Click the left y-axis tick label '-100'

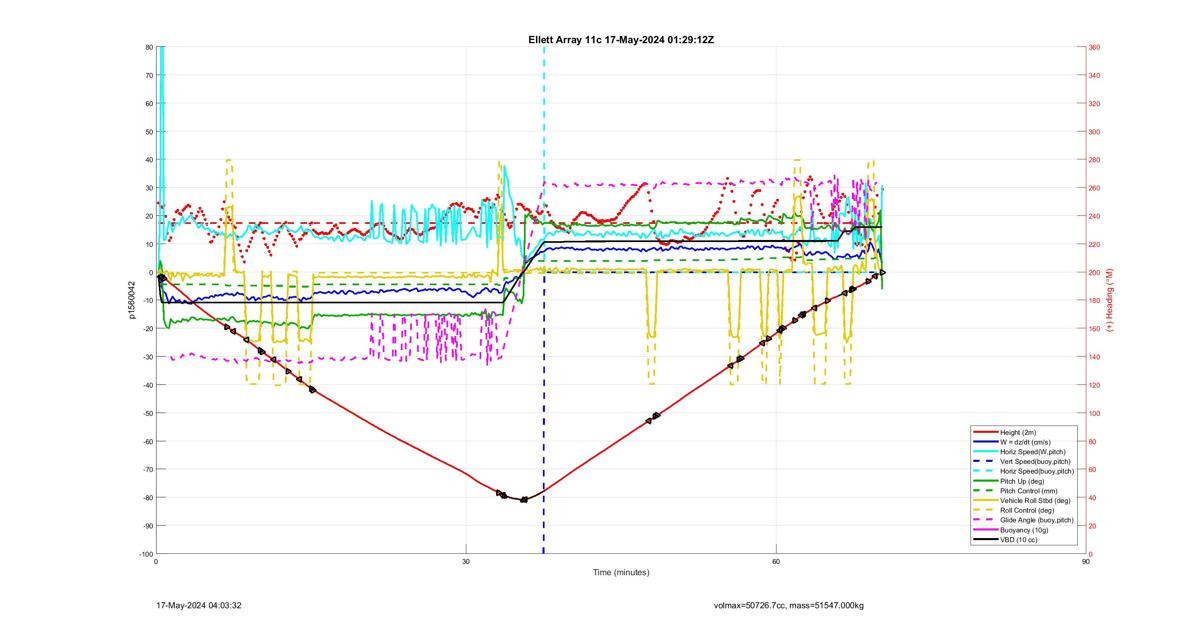pos(145,554)
